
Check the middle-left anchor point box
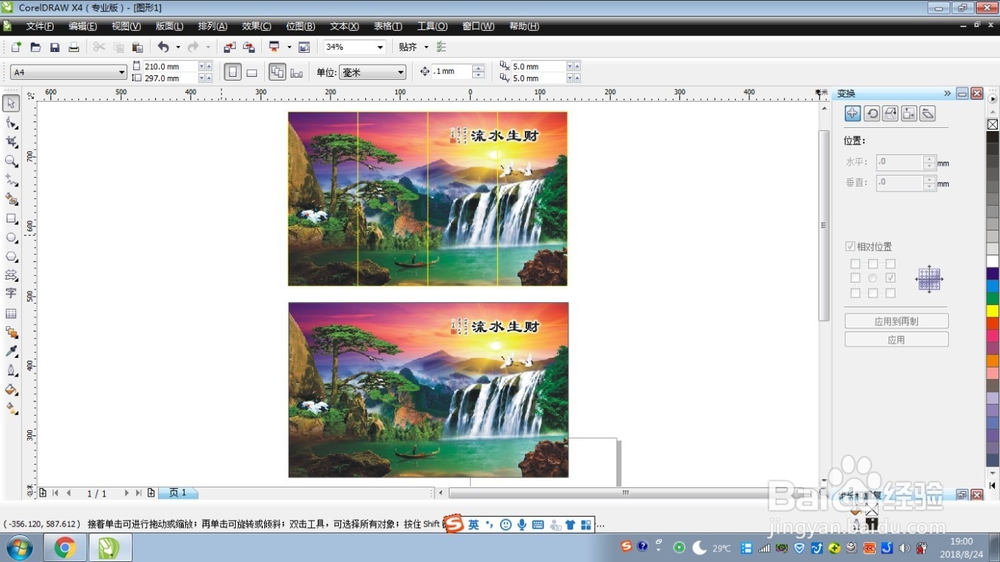click(855, 278)
